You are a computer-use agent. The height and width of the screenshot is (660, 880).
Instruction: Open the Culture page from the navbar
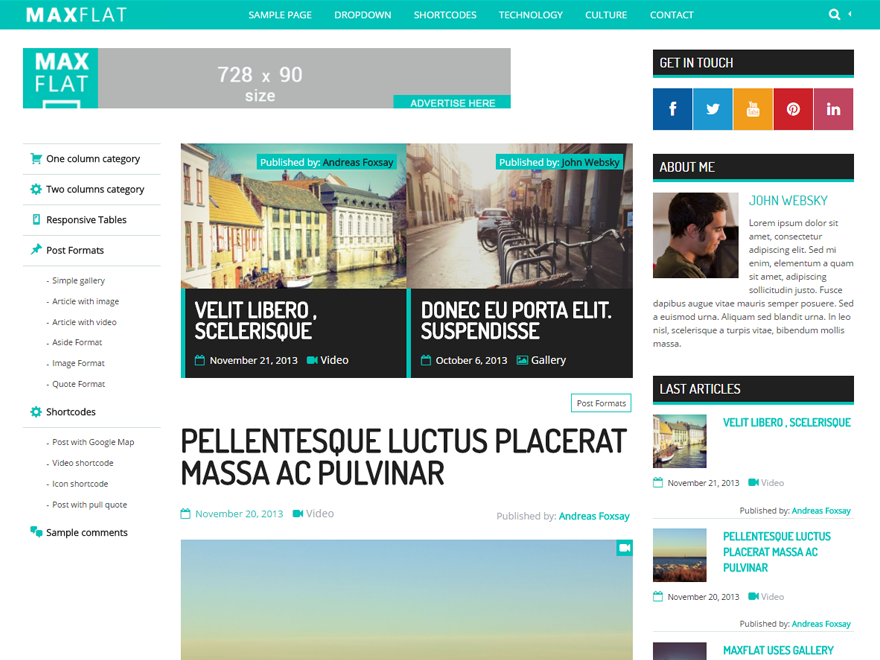coord(606,15)
